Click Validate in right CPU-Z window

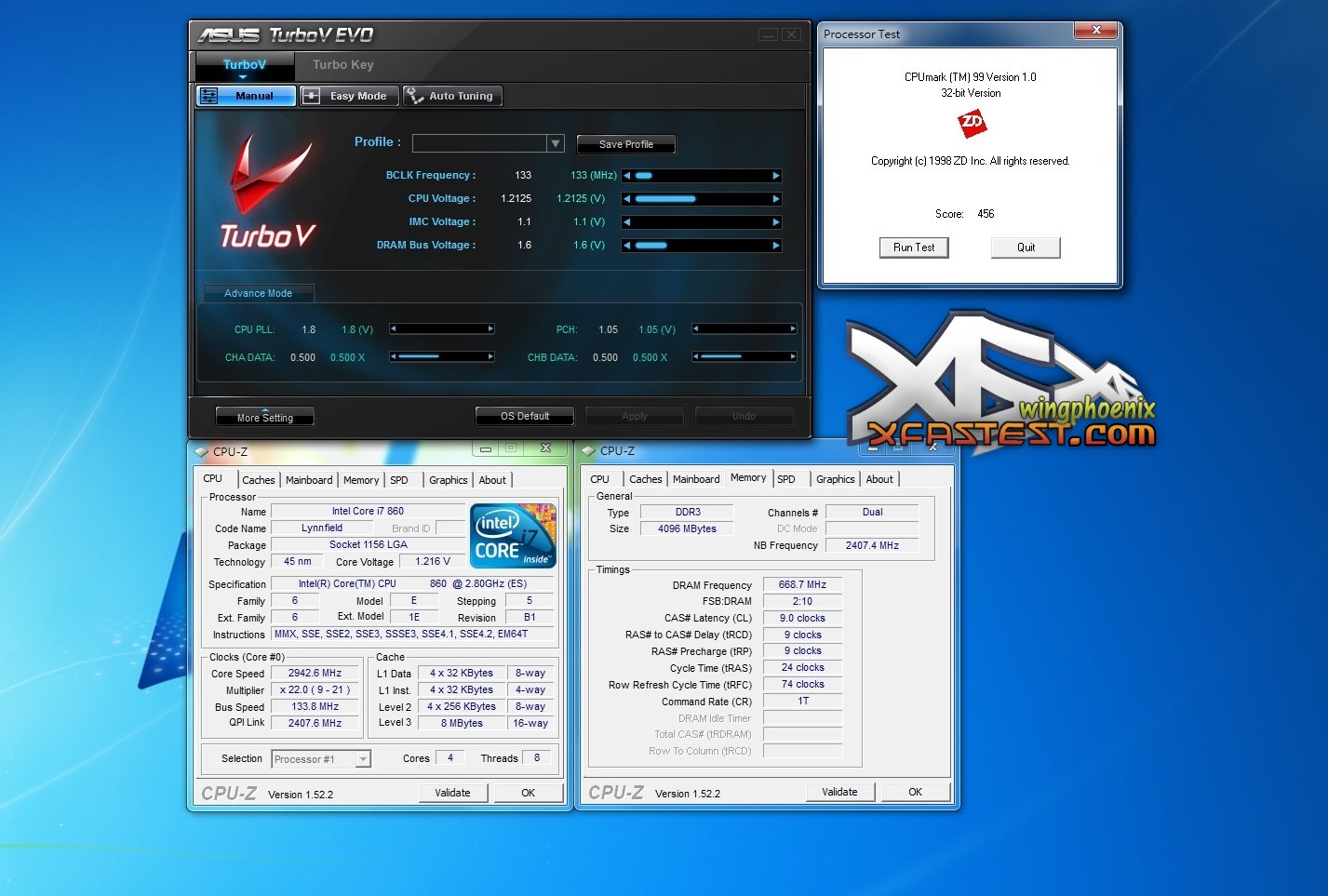(x=839, y=792)
